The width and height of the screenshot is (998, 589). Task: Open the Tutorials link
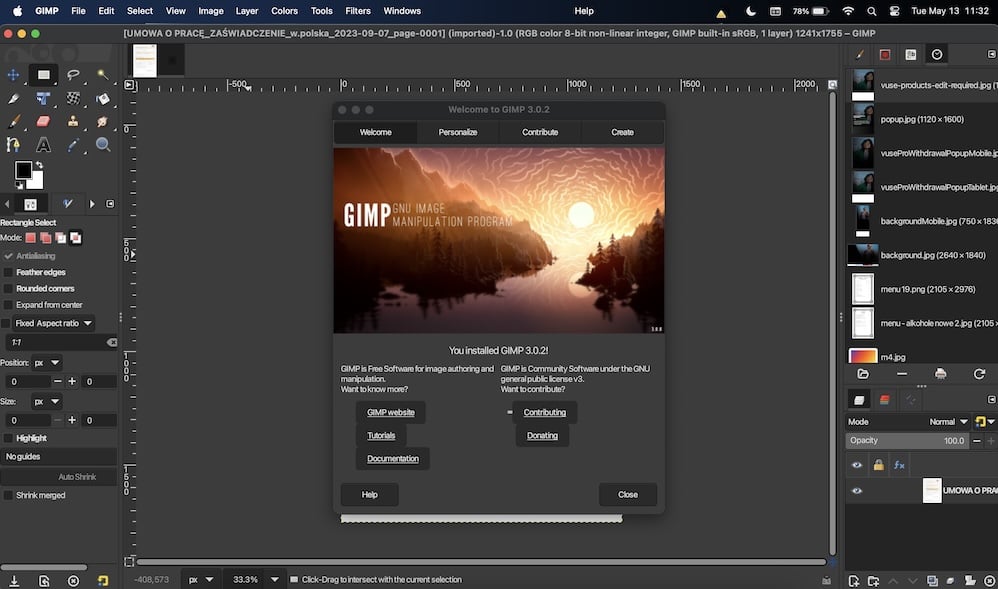(x=381, y=436)
